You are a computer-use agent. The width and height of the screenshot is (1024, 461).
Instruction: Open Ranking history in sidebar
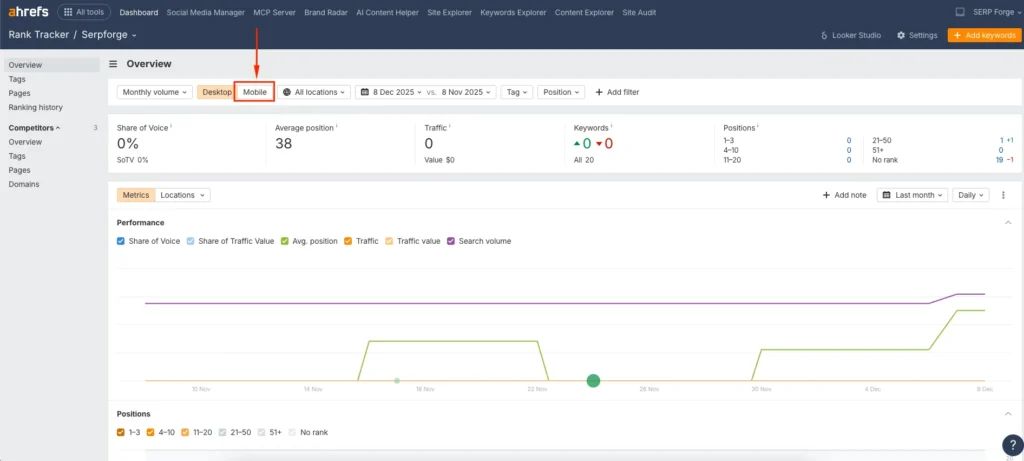coord(35,107)
